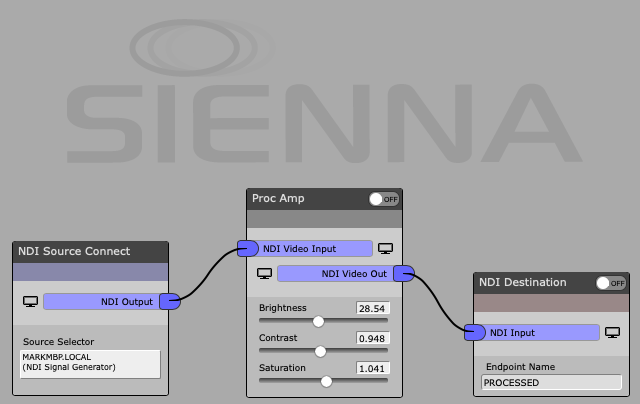
Task: Click the NDI Destination node title
Action: pos(522,282)
